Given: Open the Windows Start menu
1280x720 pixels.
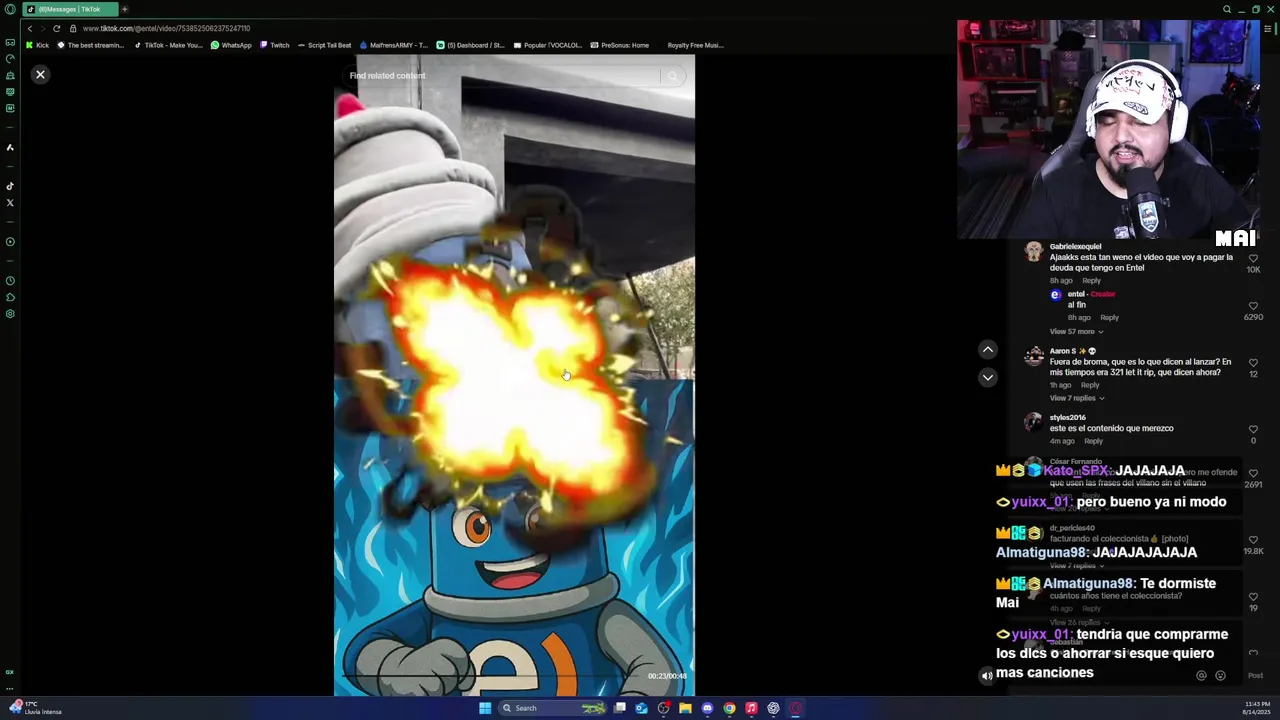Looking at the screenshot, I should coord(485,708).
